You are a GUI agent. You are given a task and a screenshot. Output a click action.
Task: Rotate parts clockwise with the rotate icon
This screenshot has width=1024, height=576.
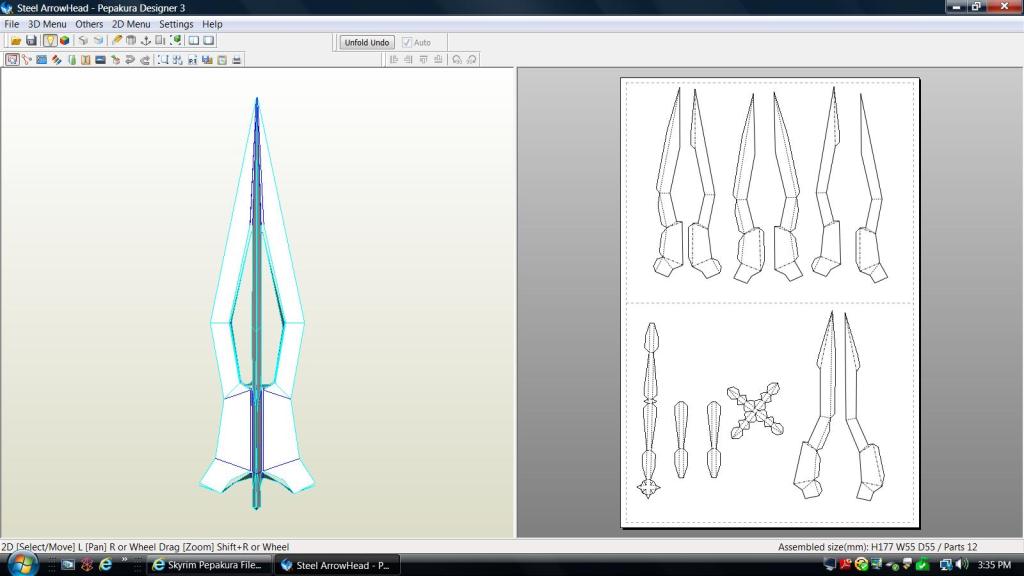pyautogui.click(x=472, y=59)
